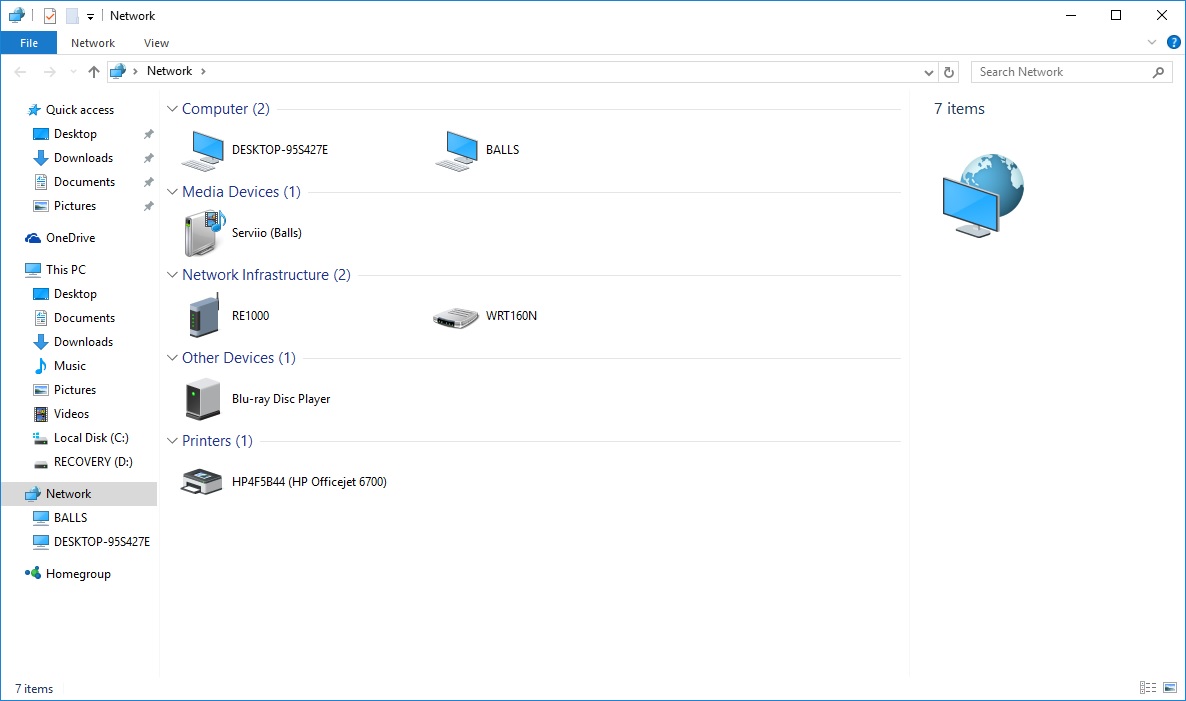Collapse the Network Infrastructure group

(x=172, y=275)
